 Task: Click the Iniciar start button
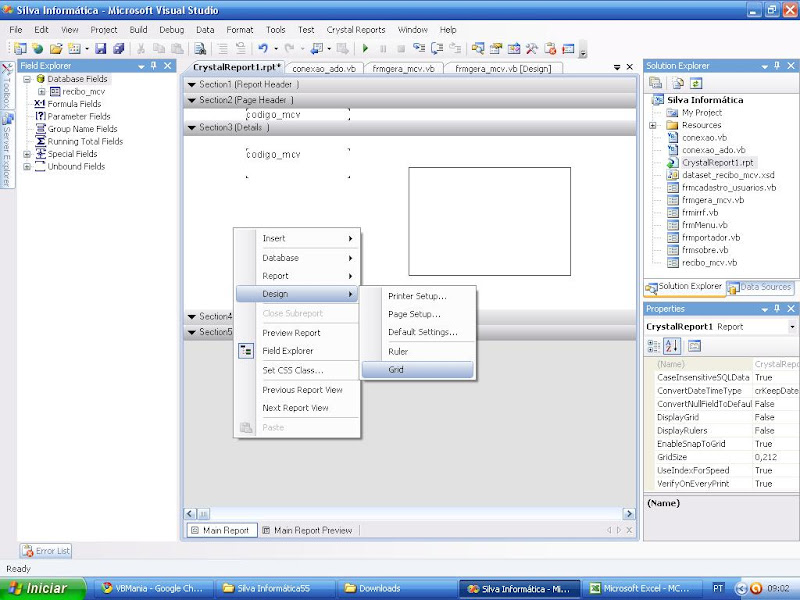coord(42,588)
